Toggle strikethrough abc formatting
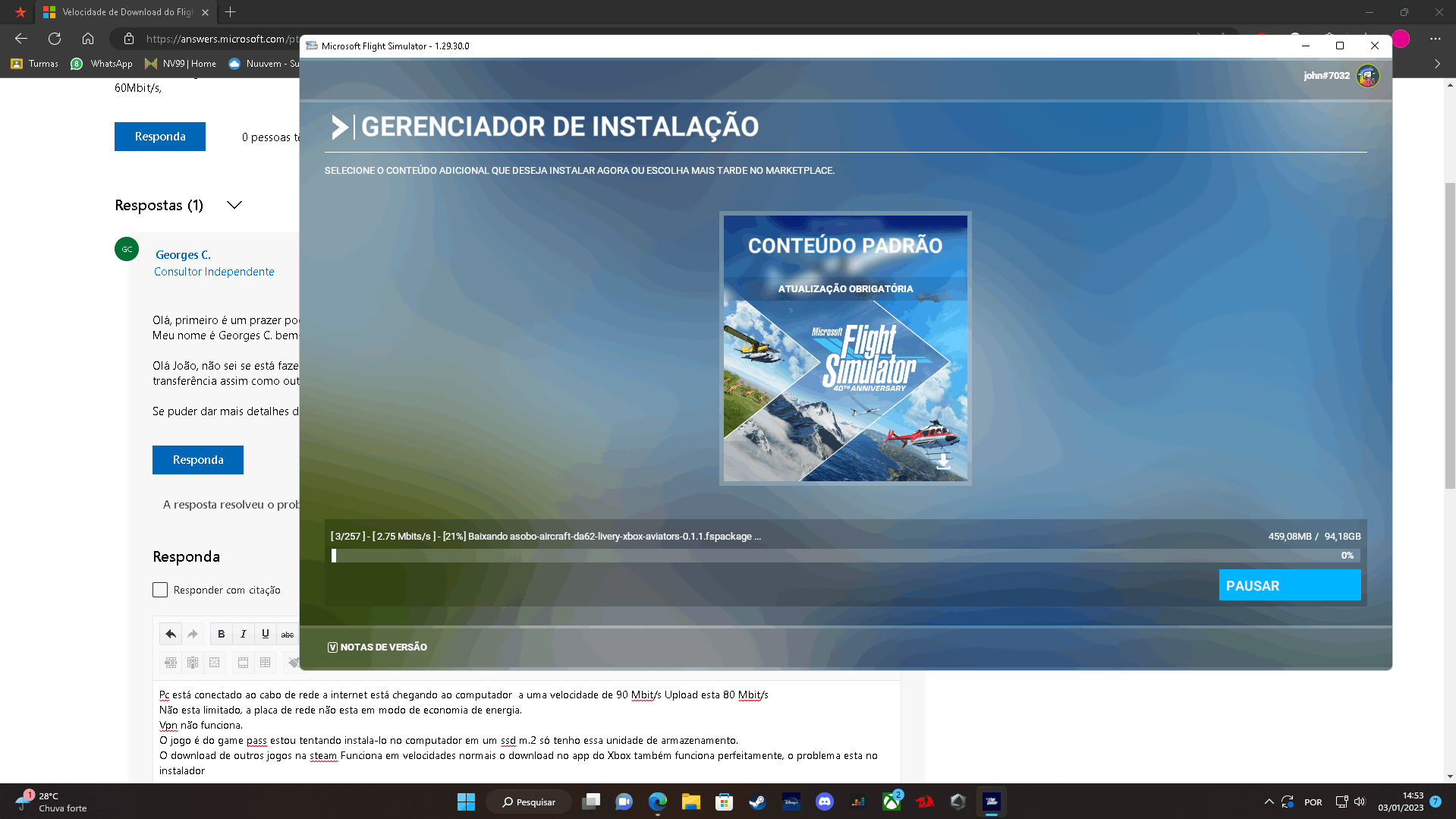1456x819 pixels. pos(288,634)
